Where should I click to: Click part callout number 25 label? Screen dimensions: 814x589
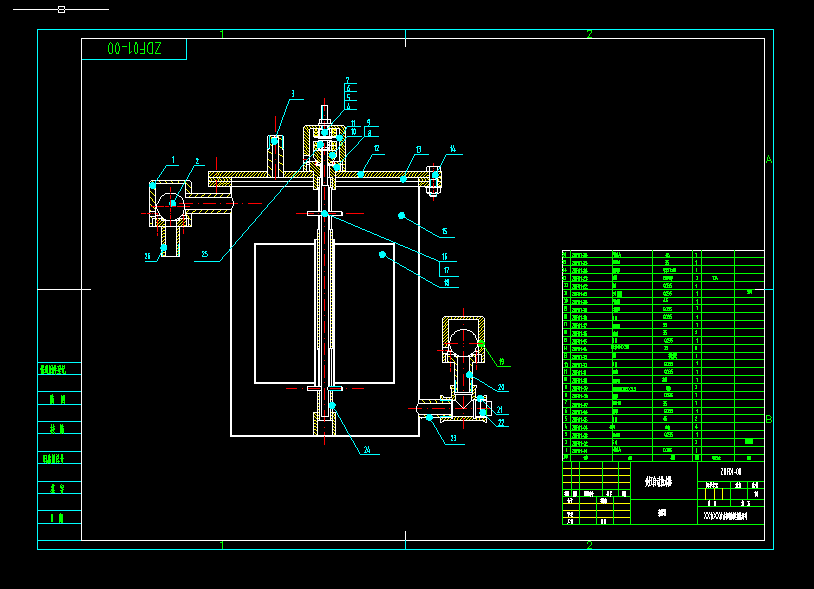(204, 255)
